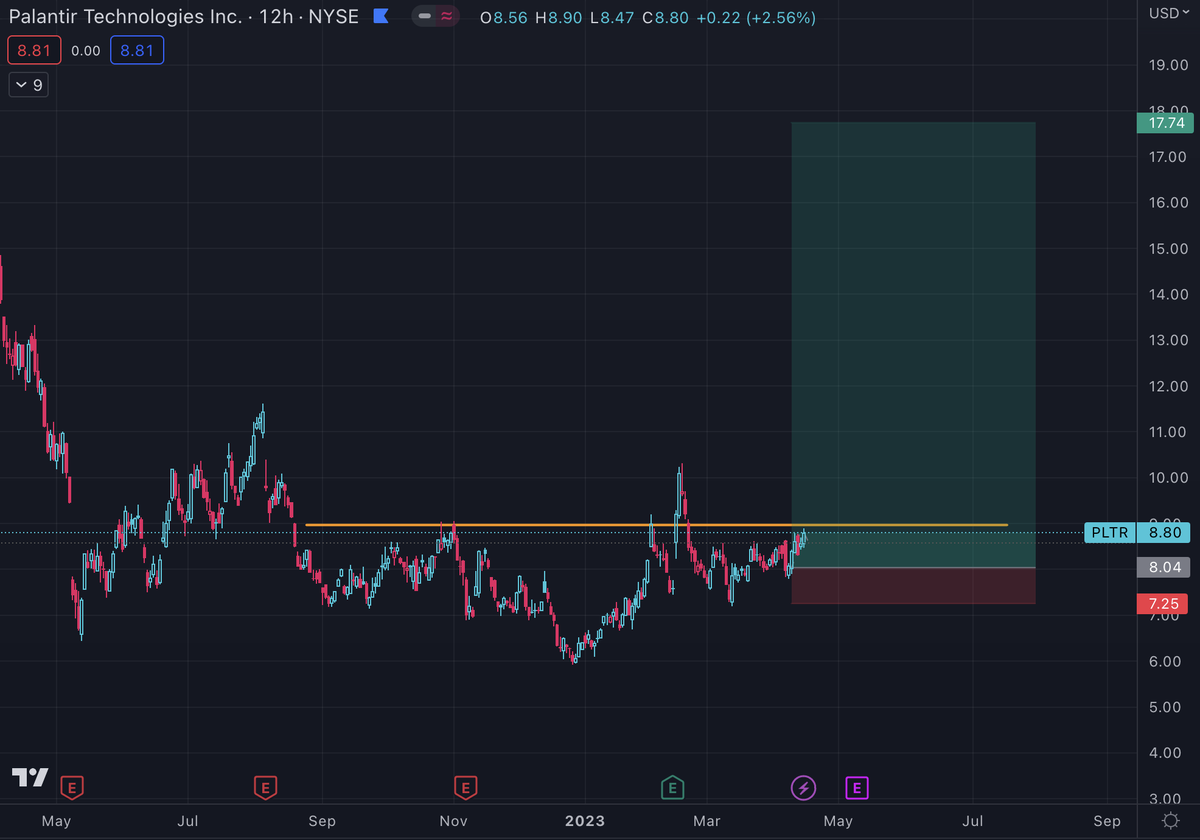Click the Palantir Technologies Inc. symbol title
Screen dimensions: 1200x840
click(x=125, y=18)
